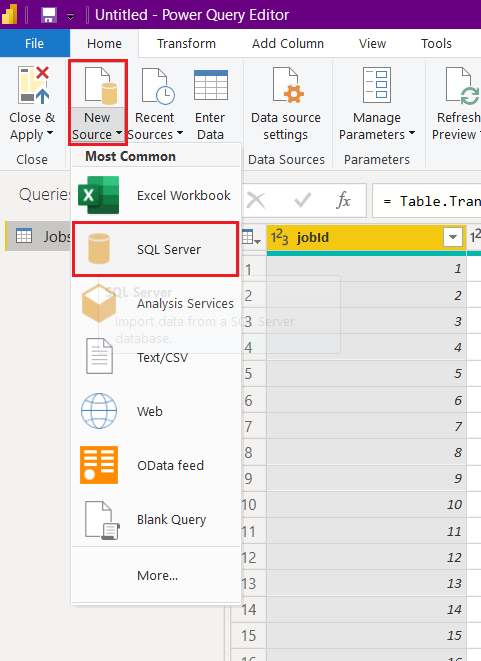The image size is (481, 661).
Task: Switch to the Transform tab
Action: pos(186,43)
